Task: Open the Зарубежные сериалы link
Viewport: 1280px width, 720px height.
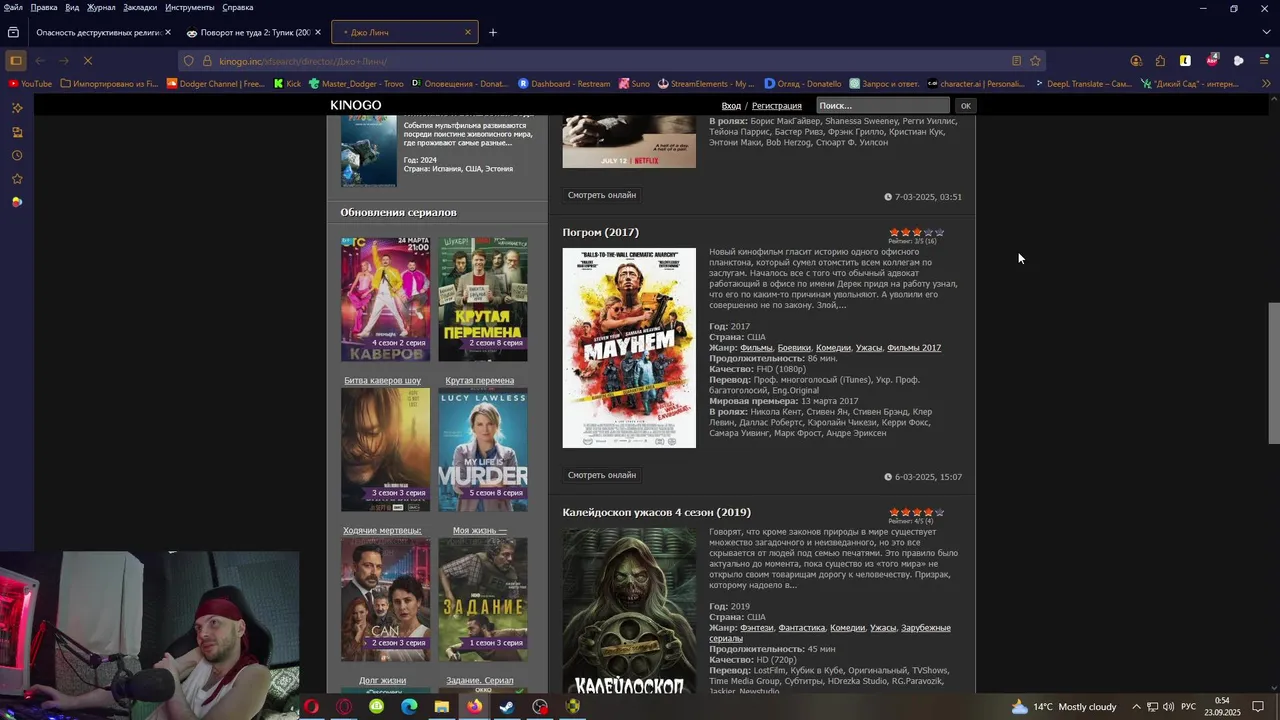Action: tap(830, 633)
